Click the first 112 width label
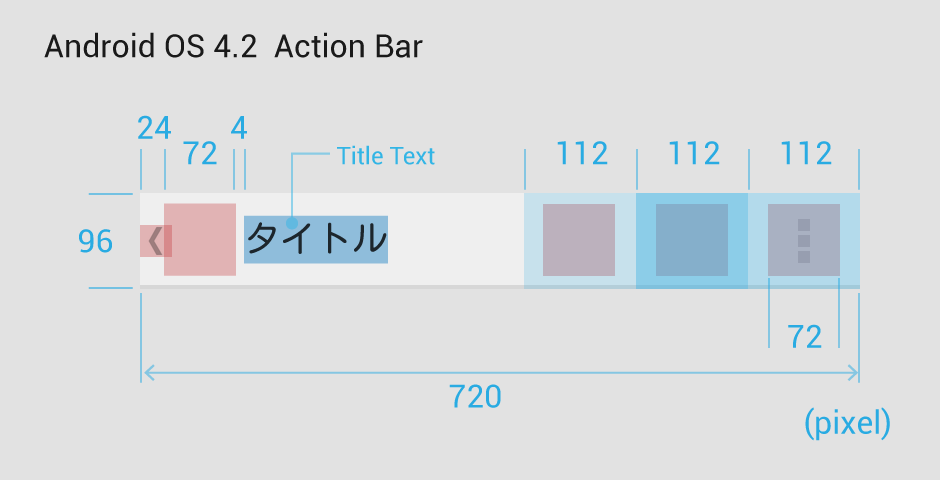The height and width of the screenshot is (480, 940). (x=582, y=153)
